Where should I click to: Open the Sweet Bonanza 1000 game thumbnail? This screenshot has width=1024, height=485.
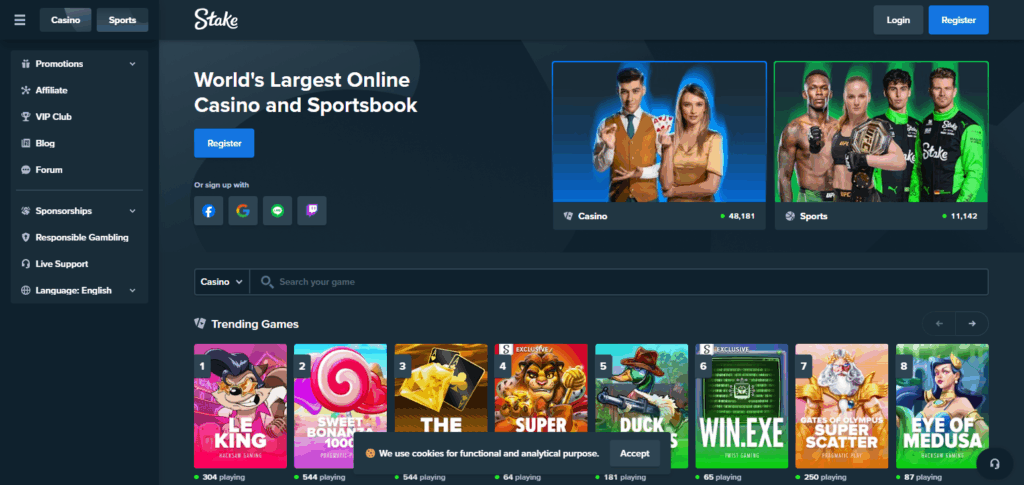coord(340,406)
